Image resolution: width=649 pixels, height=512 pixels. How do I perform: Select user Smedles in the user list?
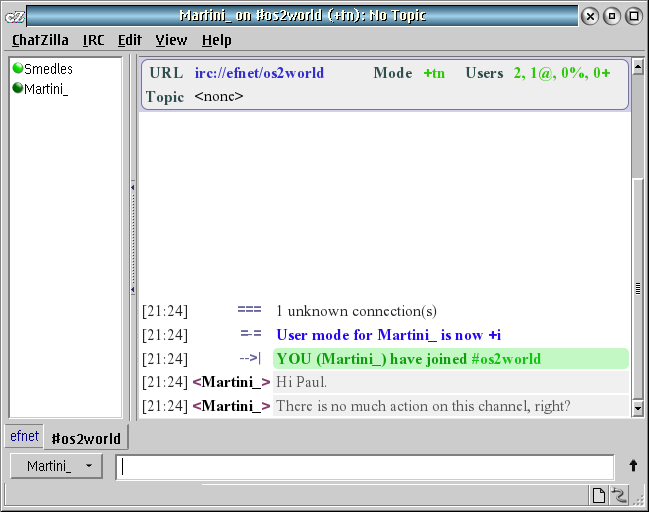[48, 69]
